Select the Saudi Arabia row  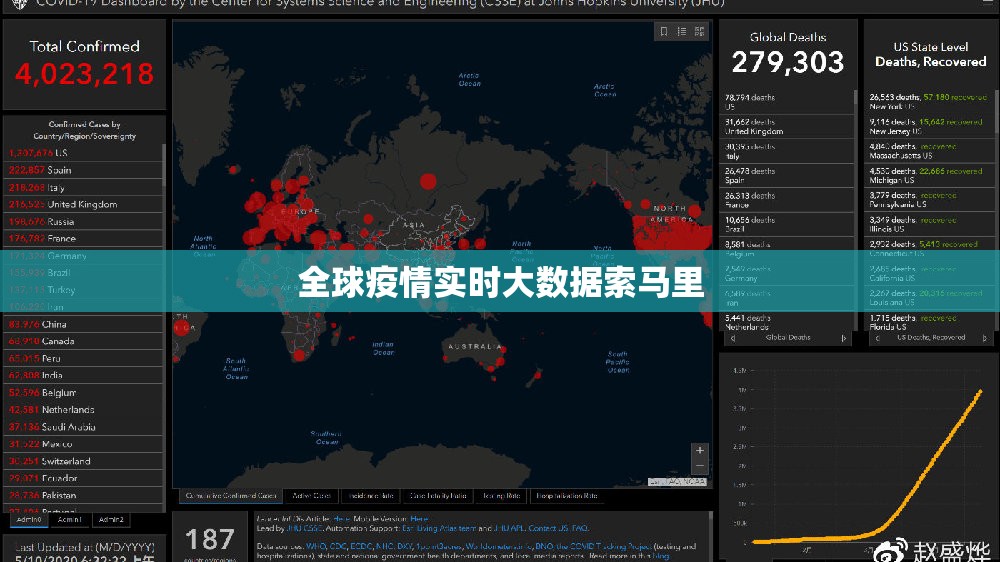[83, 427]
